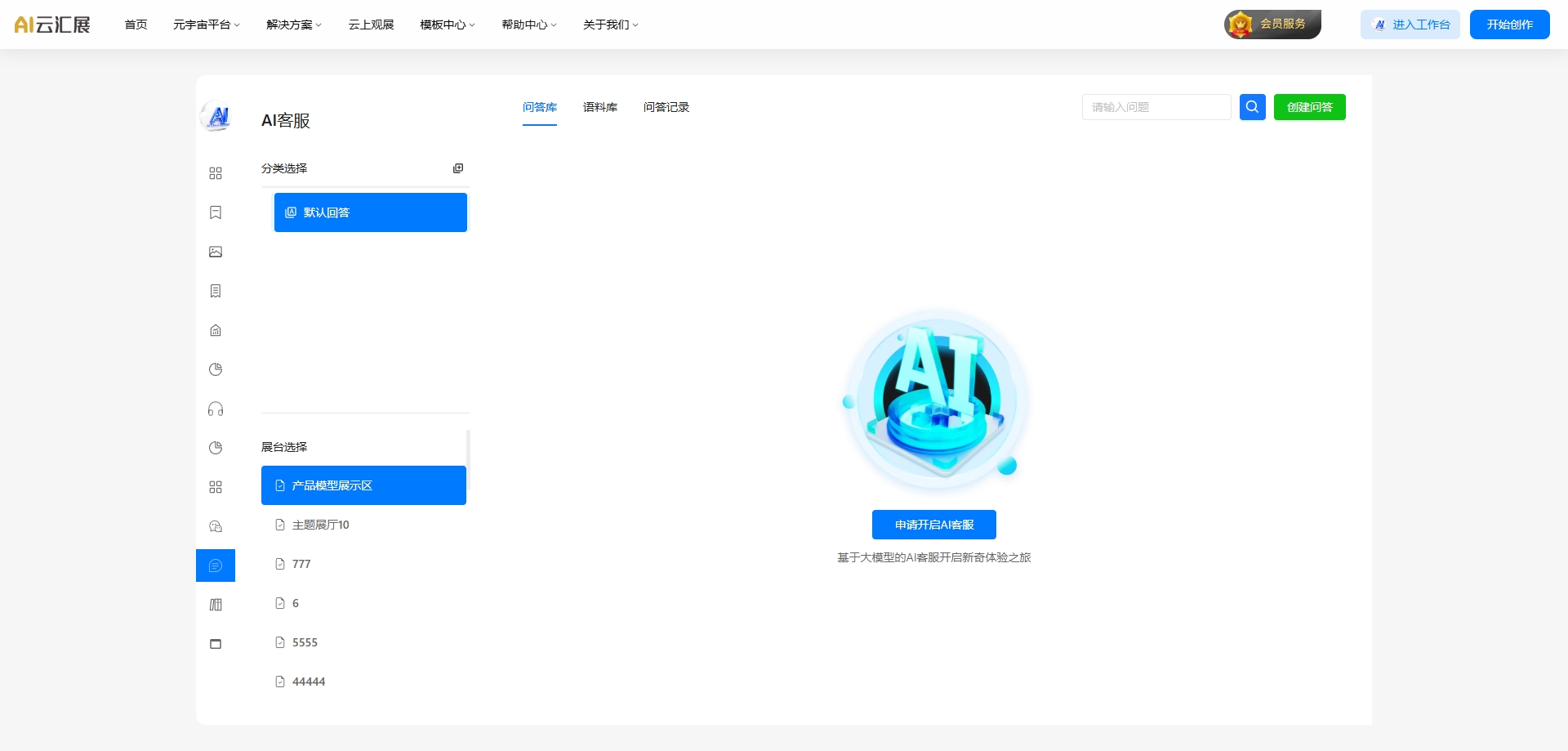Focus the 请输入问题 search field
Image resolution: width=1568 pixels, height=751 pixels.
point(1156,107)
